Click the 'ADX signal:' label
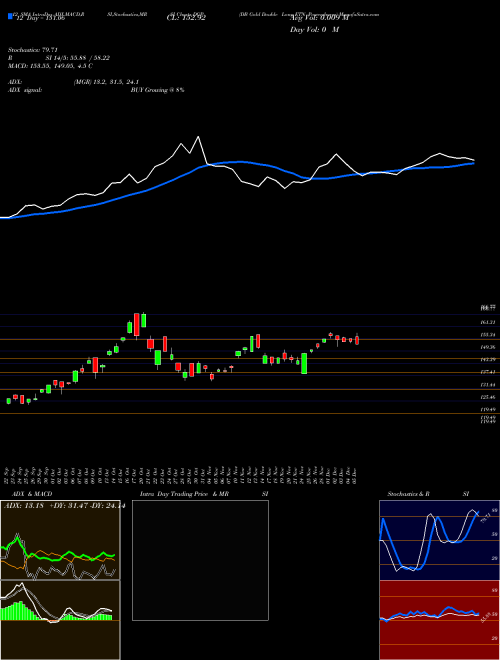This screenshot has height=660, width=500. pyautogui.click(x=25, y=90)
